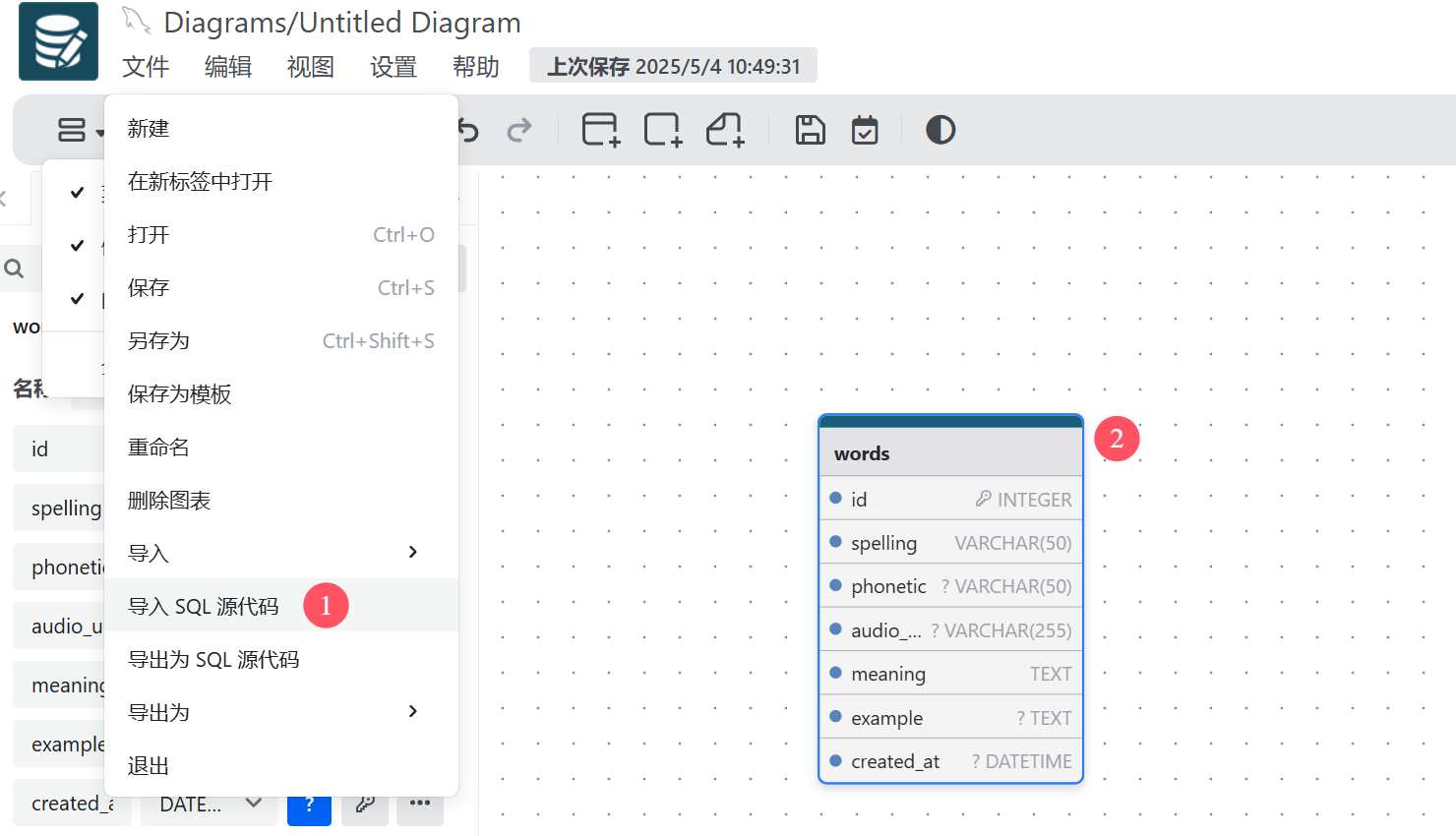Click 另存为 in the file menu
1456x836 pixels.
point(157,340)
